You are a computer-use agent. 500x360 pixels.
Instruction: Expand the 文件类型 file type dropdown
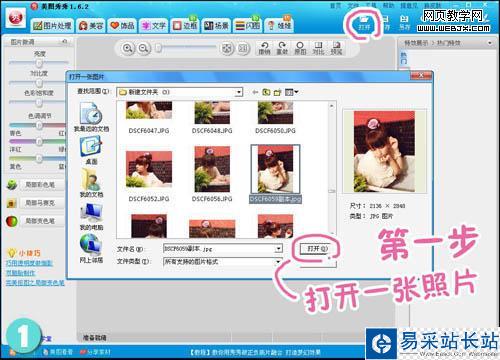(x=278, y=262)
